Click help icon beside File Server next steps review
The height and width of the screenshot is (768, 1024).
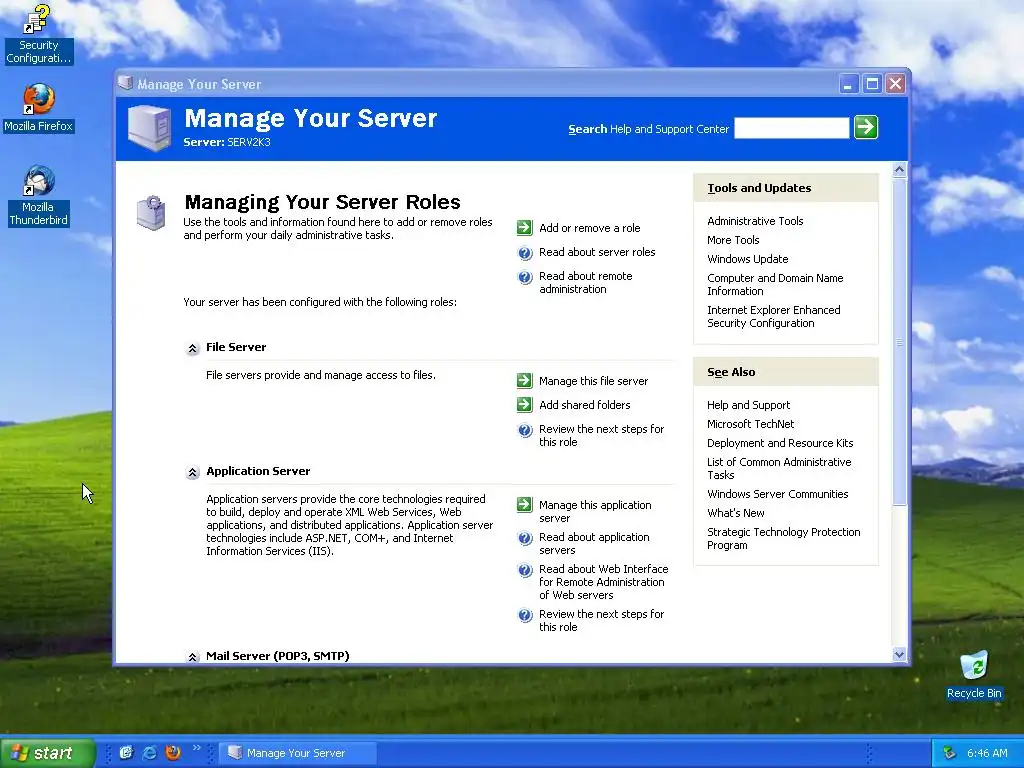click(525, 430)
